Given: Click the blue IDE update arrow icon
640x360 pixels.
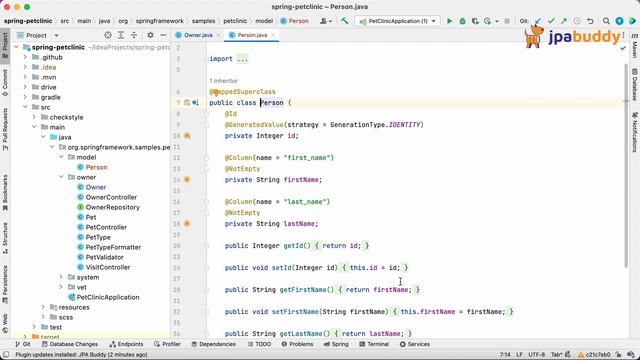Looking at the screenshot, I should (x=619, y=21).
